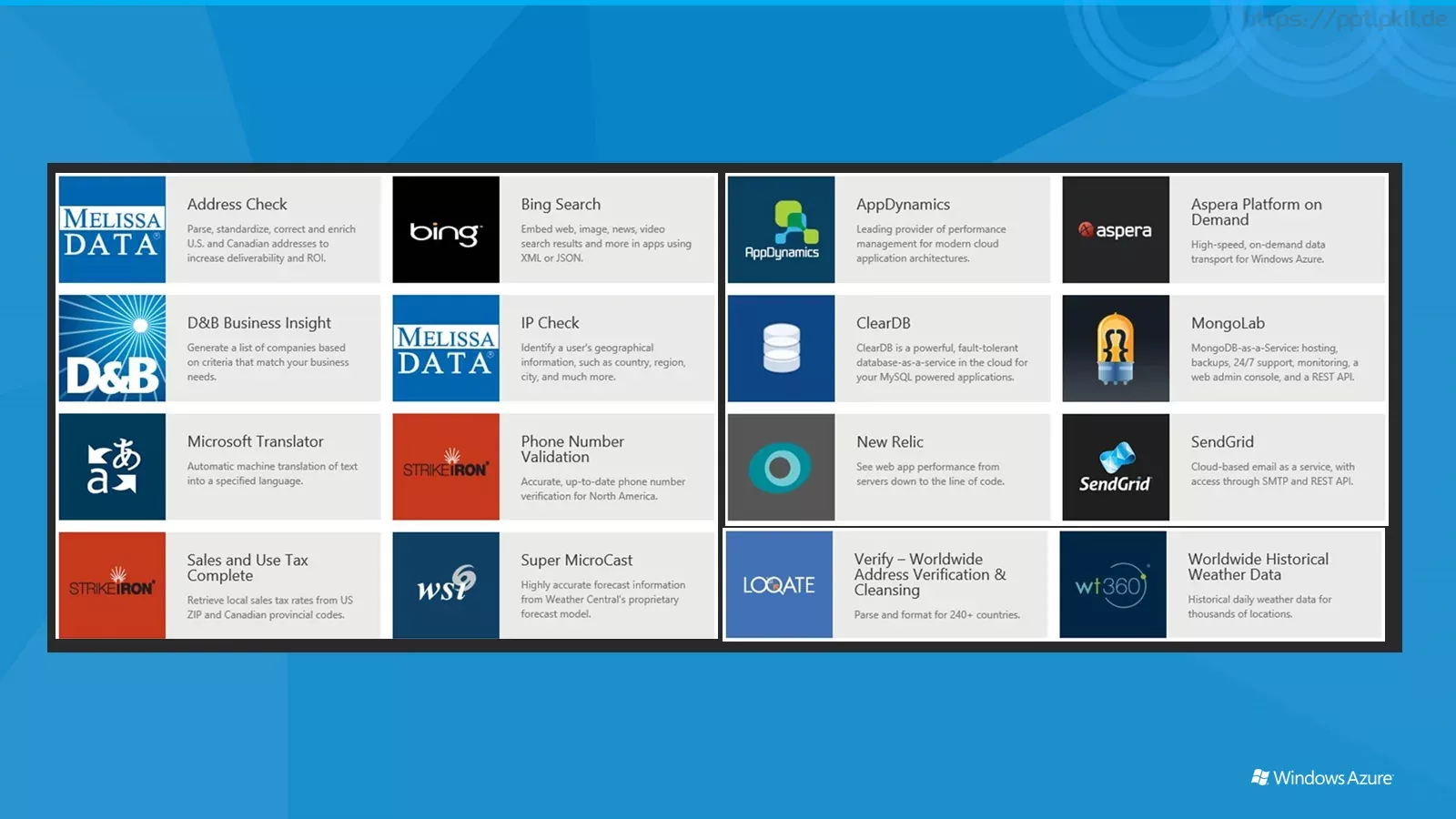Open the Microsoft Translator title
This screenshot has width=1456, height=819.
[x=255, y=441]
